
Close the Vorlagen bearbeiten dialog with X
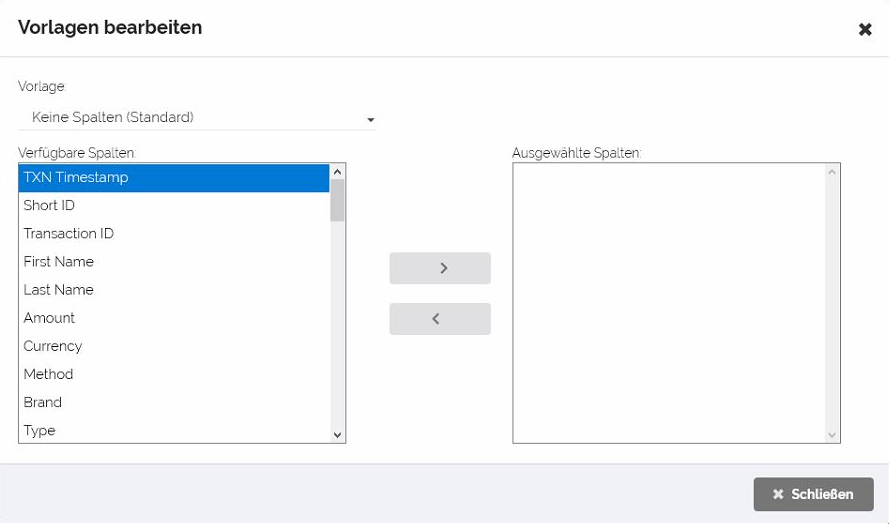865,30
